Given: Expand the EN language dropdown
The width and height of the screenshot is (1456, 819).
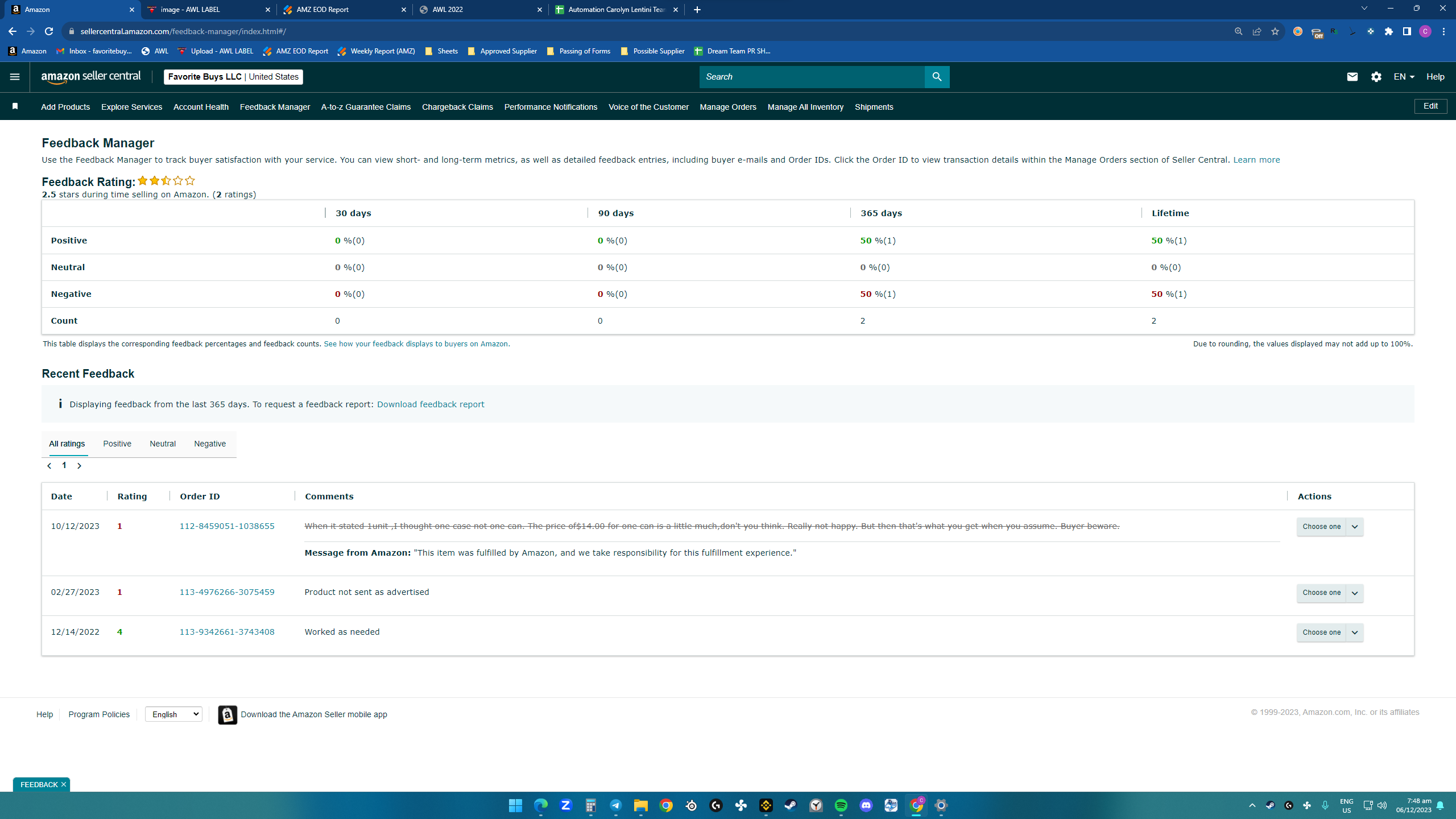Looking at the screenshot, I should [1404, 77].
